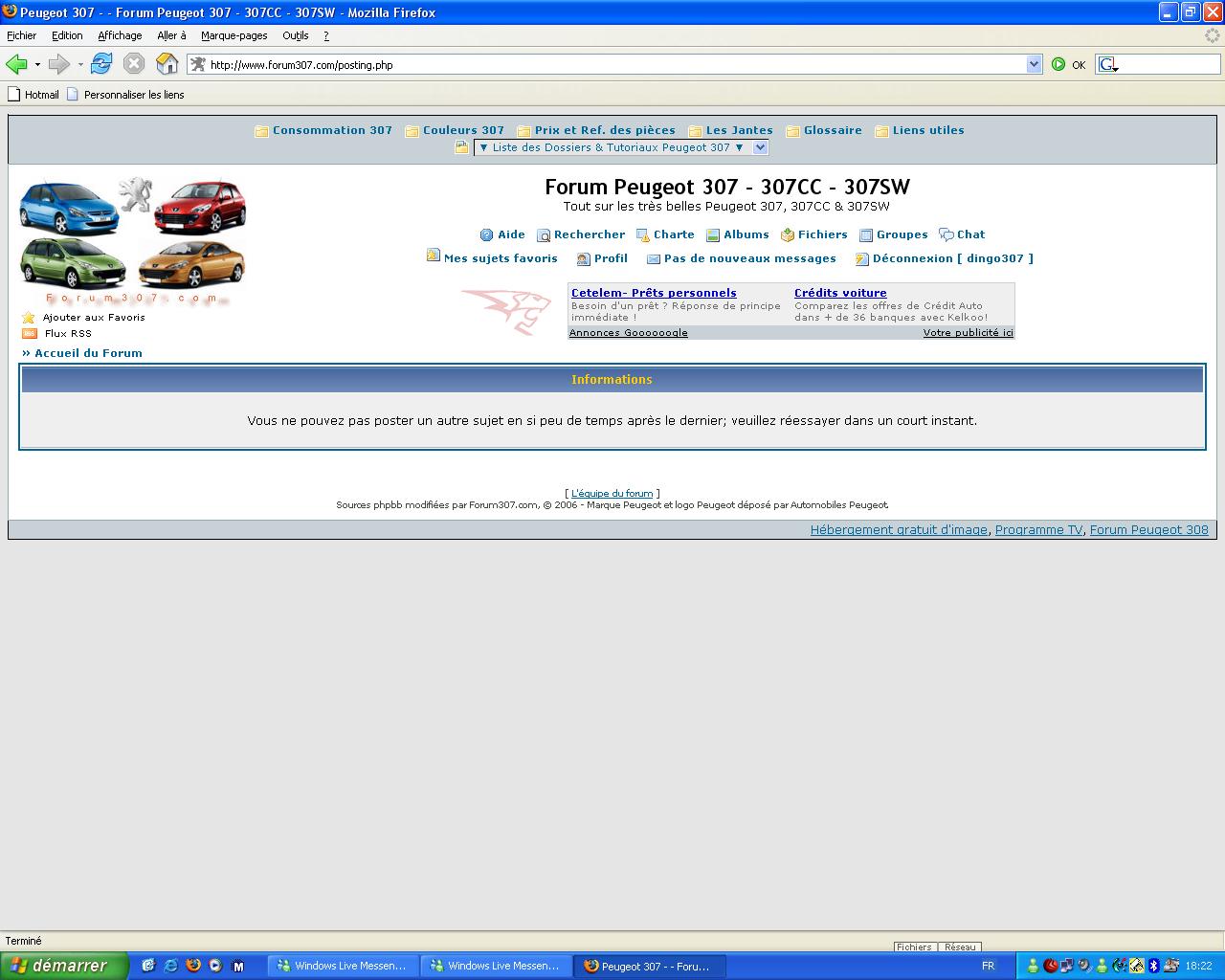Click the Bluetooth tray icon

coord(1153,966)
